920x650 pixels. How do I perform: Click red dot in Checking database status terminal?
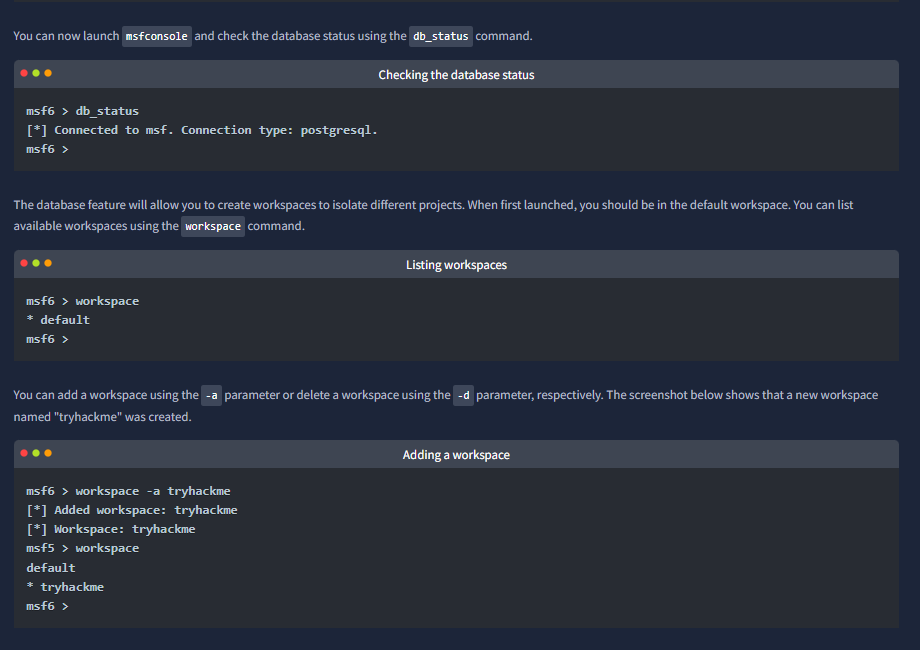[24, 73]
